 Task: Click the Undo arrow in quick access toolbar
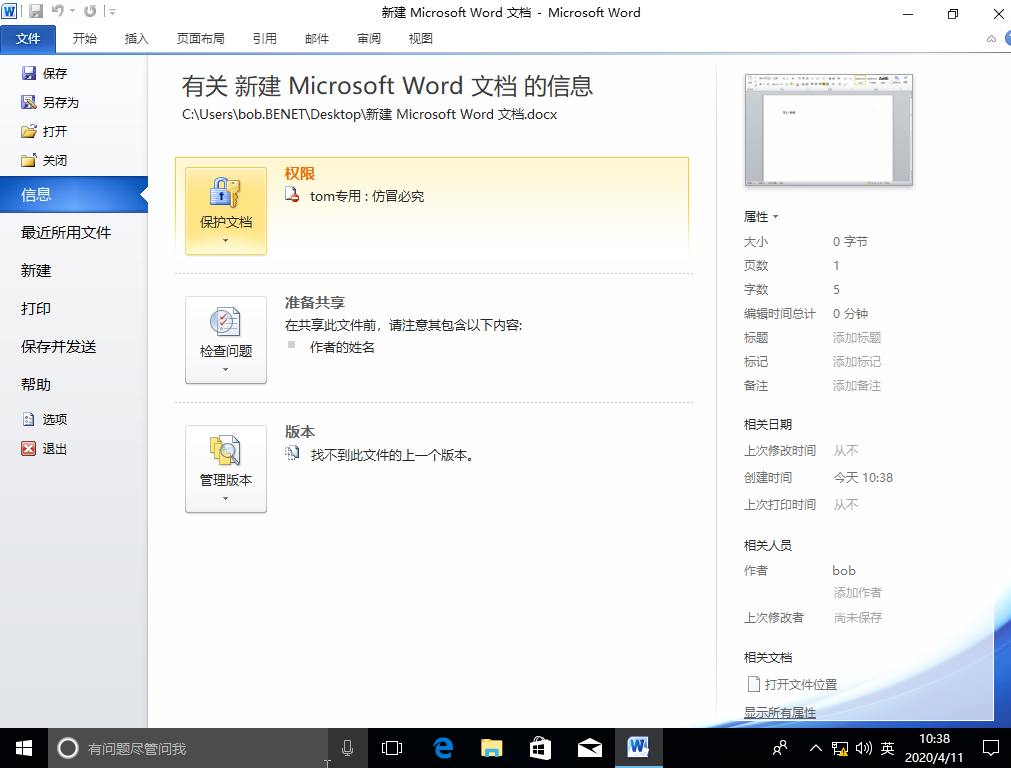(57, 11)
